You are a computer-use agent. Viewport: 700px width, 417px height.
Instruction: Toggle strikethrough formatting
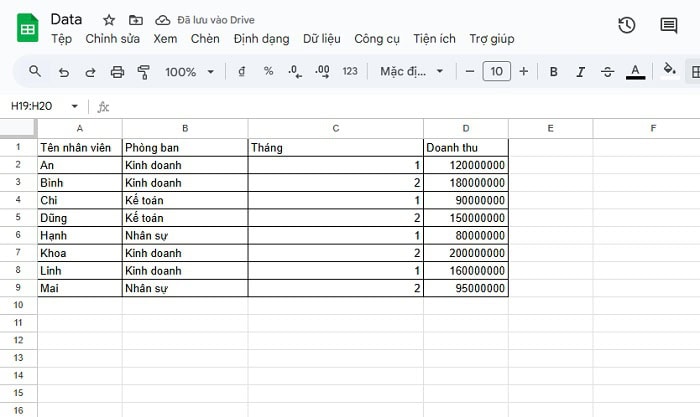607,72
